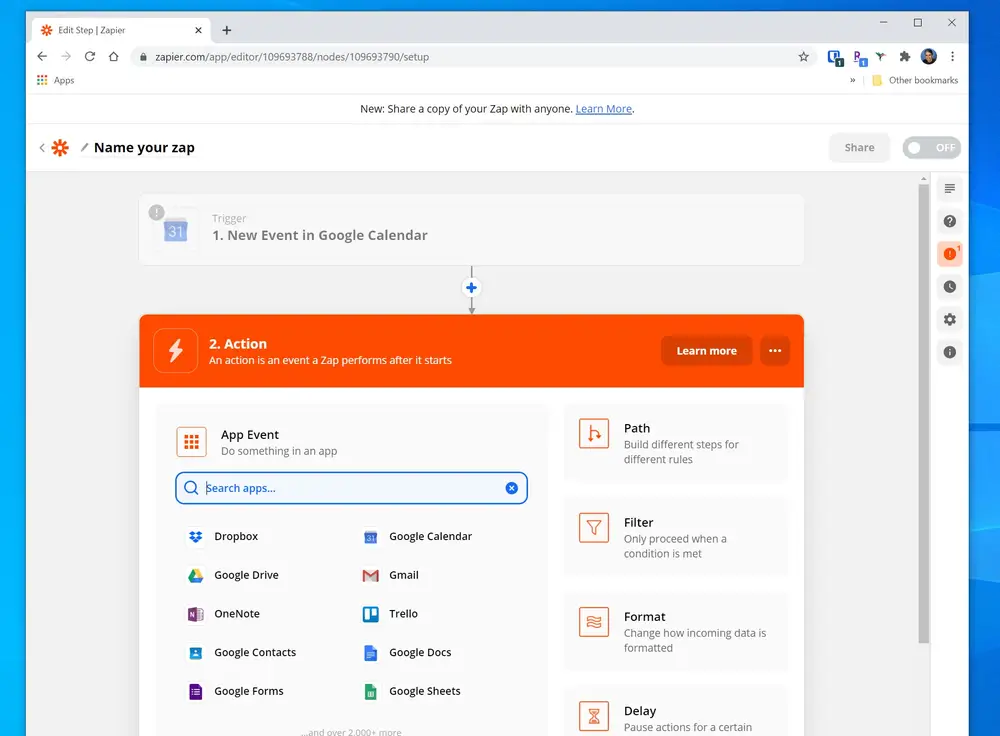
Task: Select Google Sheets from the app choices
Action: [x=424, y=691]
